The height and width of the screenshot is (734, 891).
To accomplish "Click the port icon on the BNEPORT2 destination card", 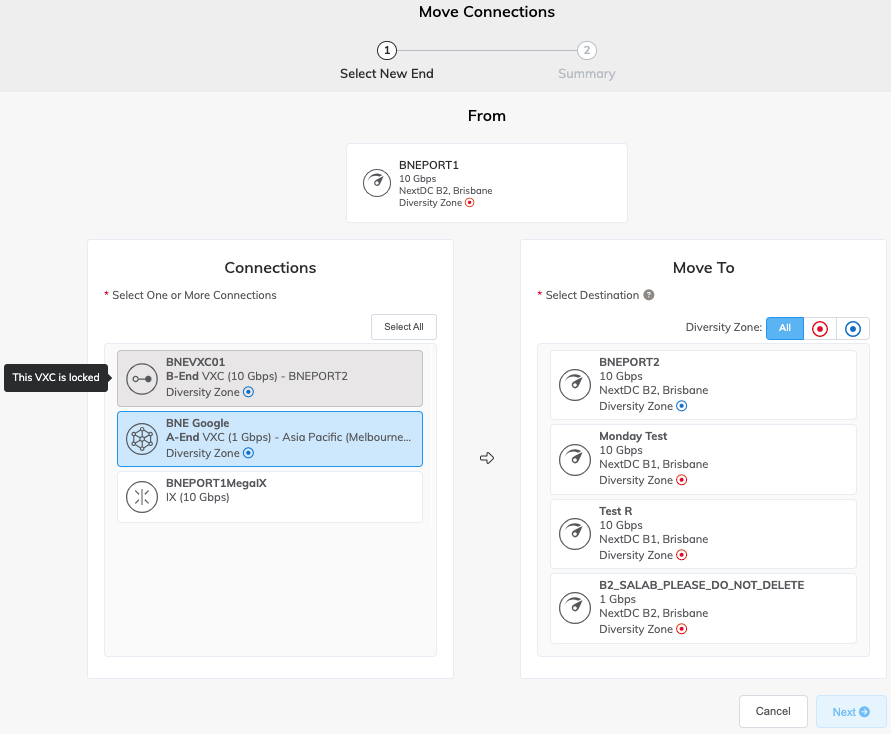I will [575, 384].
